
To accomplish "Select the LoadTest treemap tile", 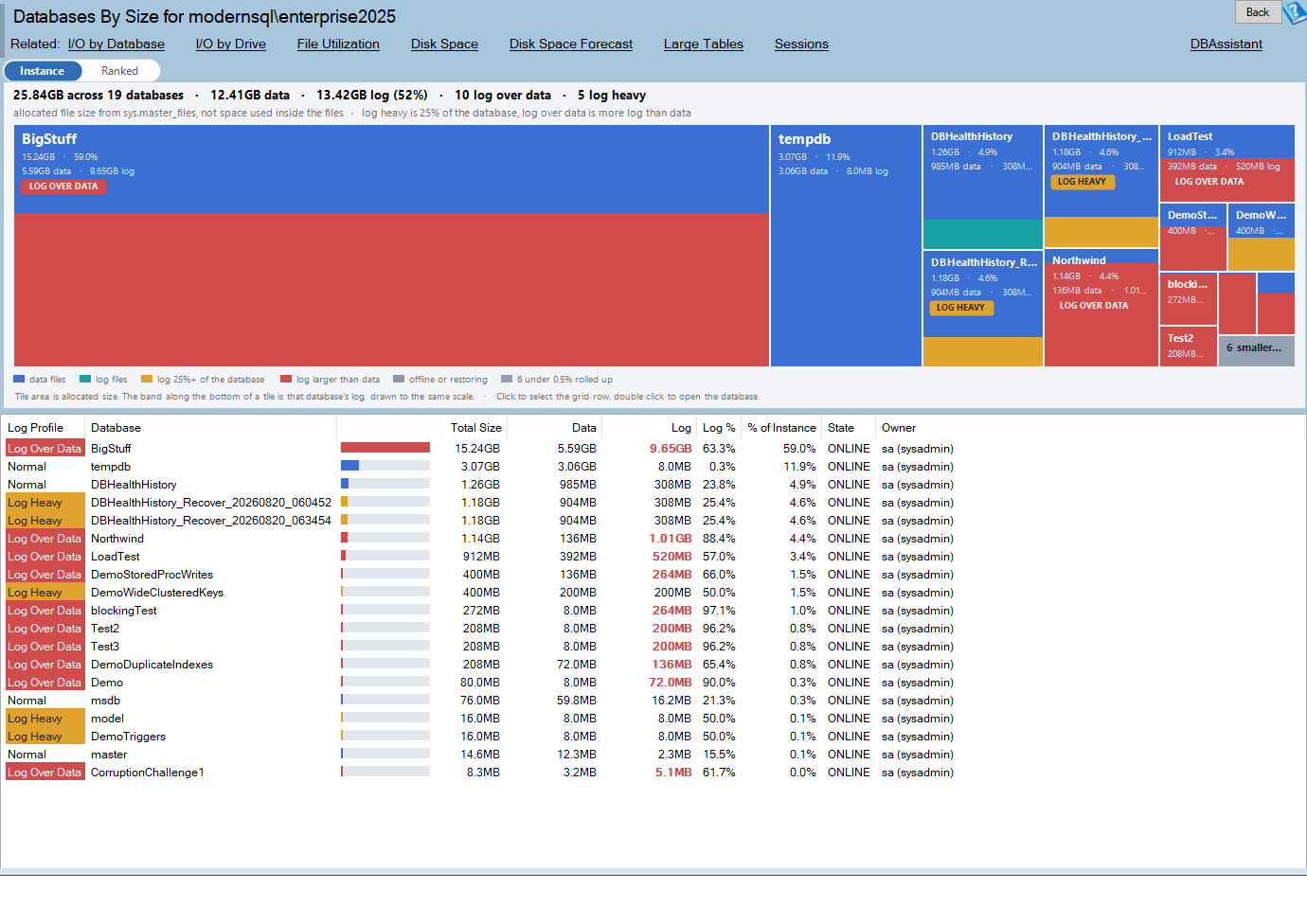I will tap(1227, 163).
